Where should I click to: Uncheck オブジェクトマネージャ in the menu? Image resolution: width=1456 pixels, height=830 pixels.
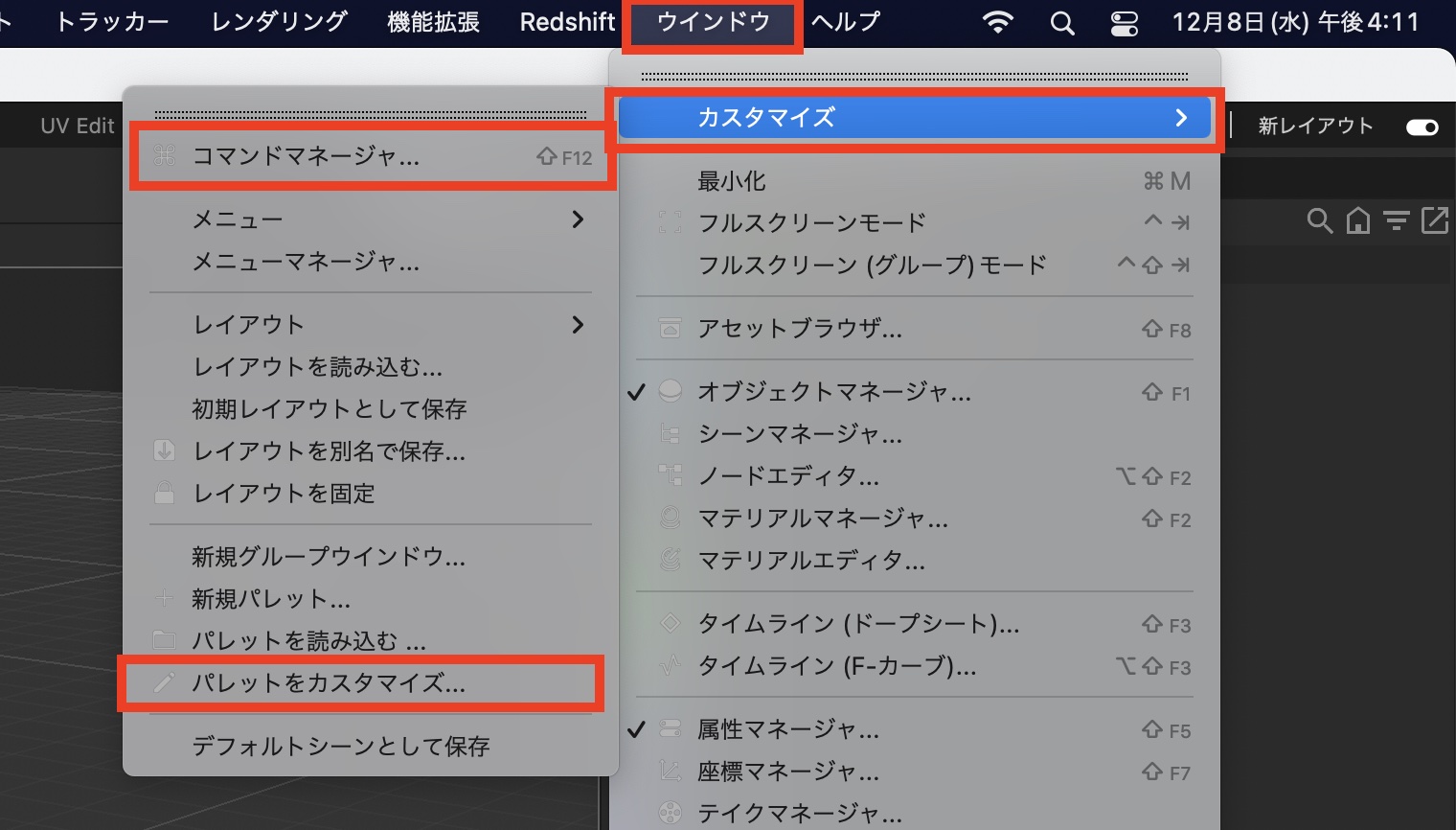833,392
